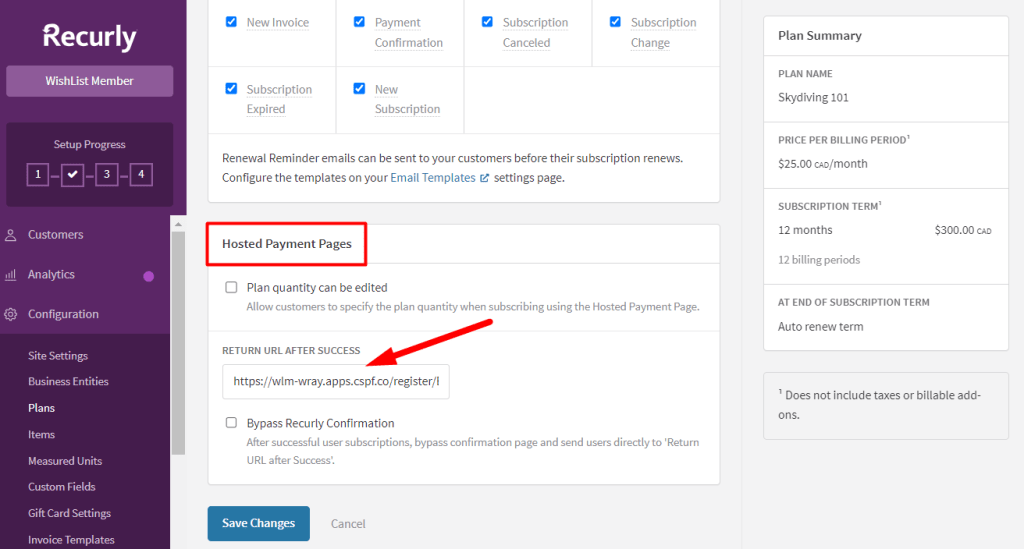Click the Recurly logo
The width and height of the screenshot is (1024, 549).
coord(89,37)
